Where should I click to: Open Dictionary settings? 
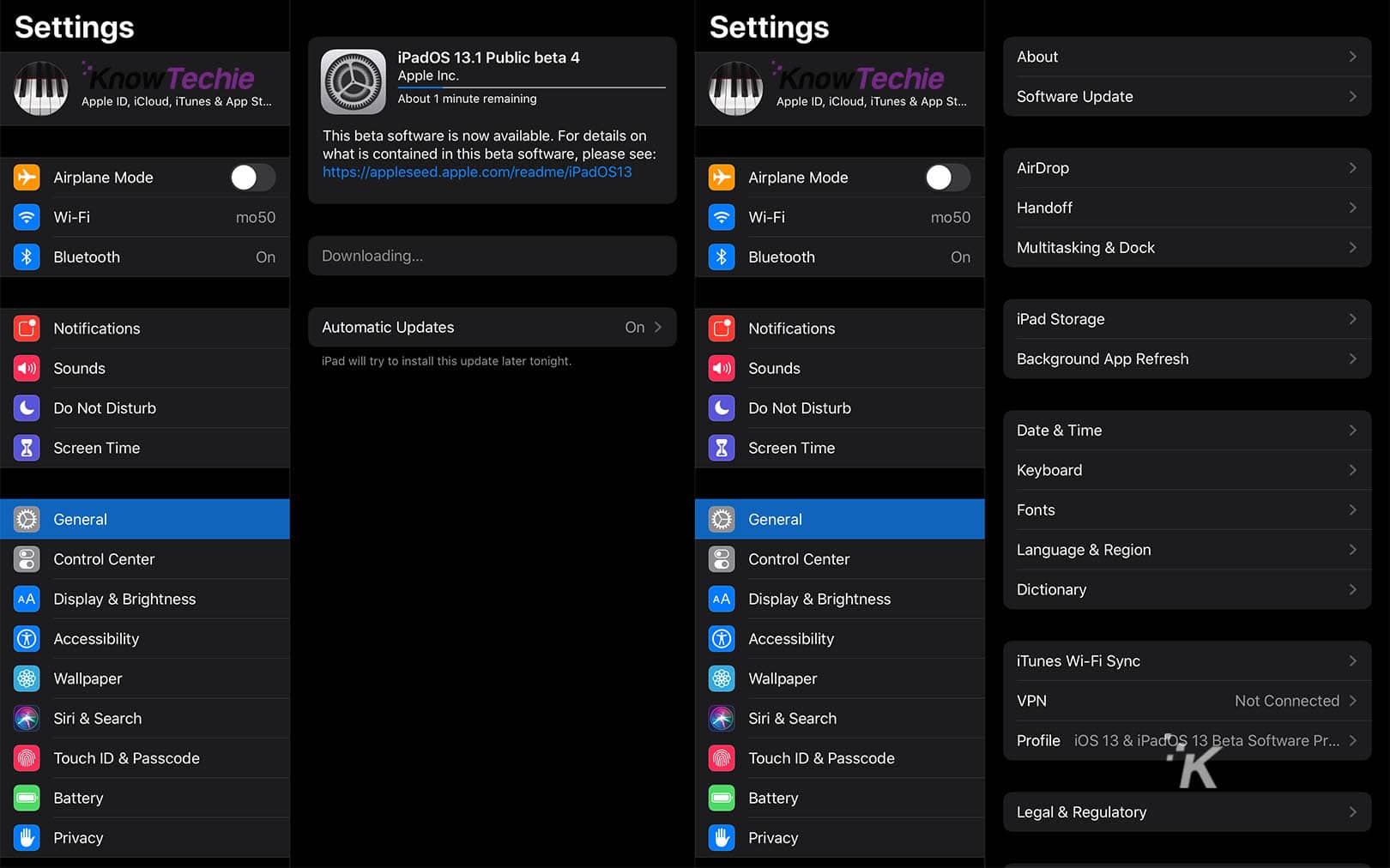(1187, 590)
